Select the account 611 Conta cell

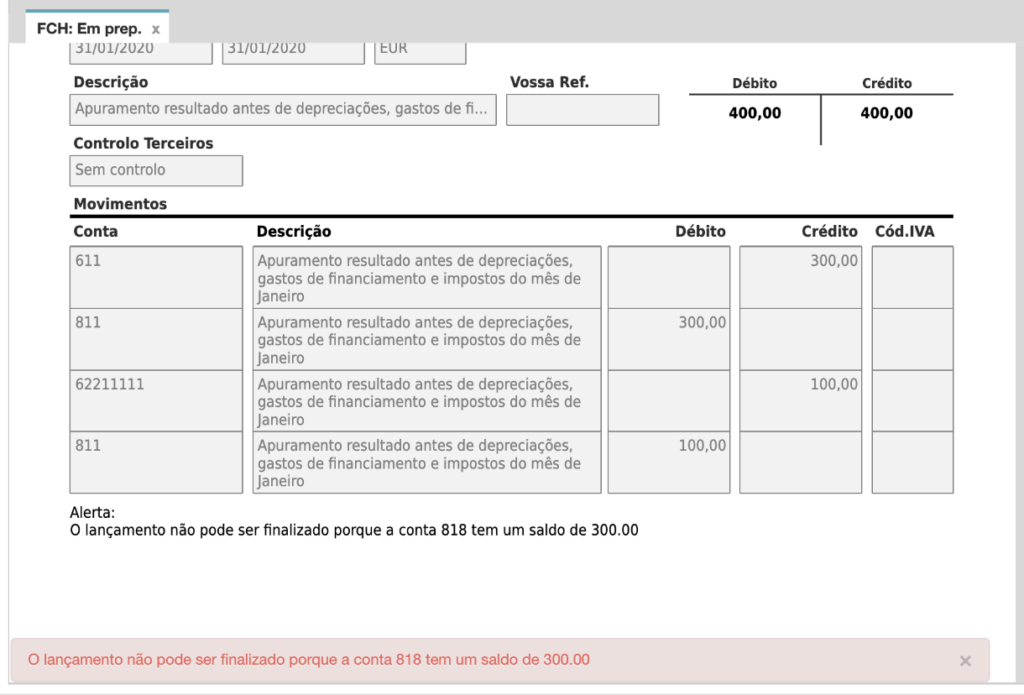point(156,277)
